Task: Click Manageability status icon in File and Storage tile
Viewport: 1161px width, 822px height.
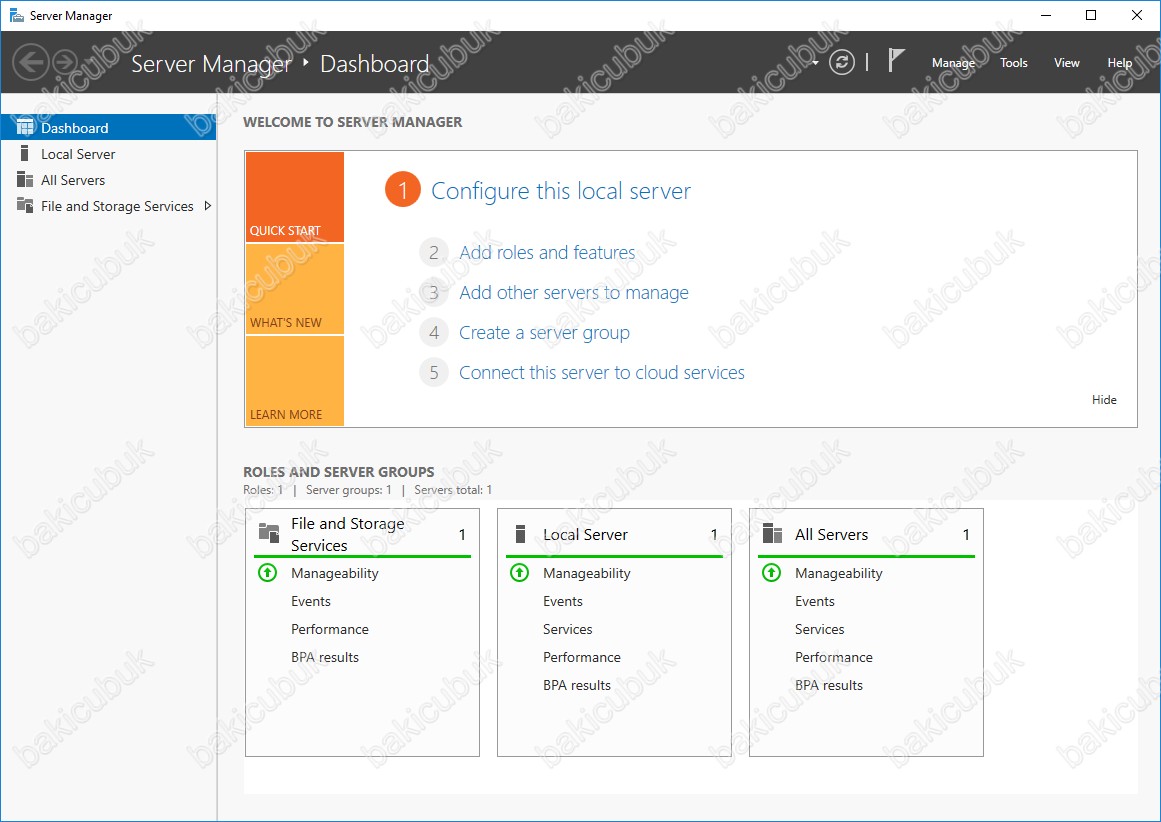Action: point(267,572)
